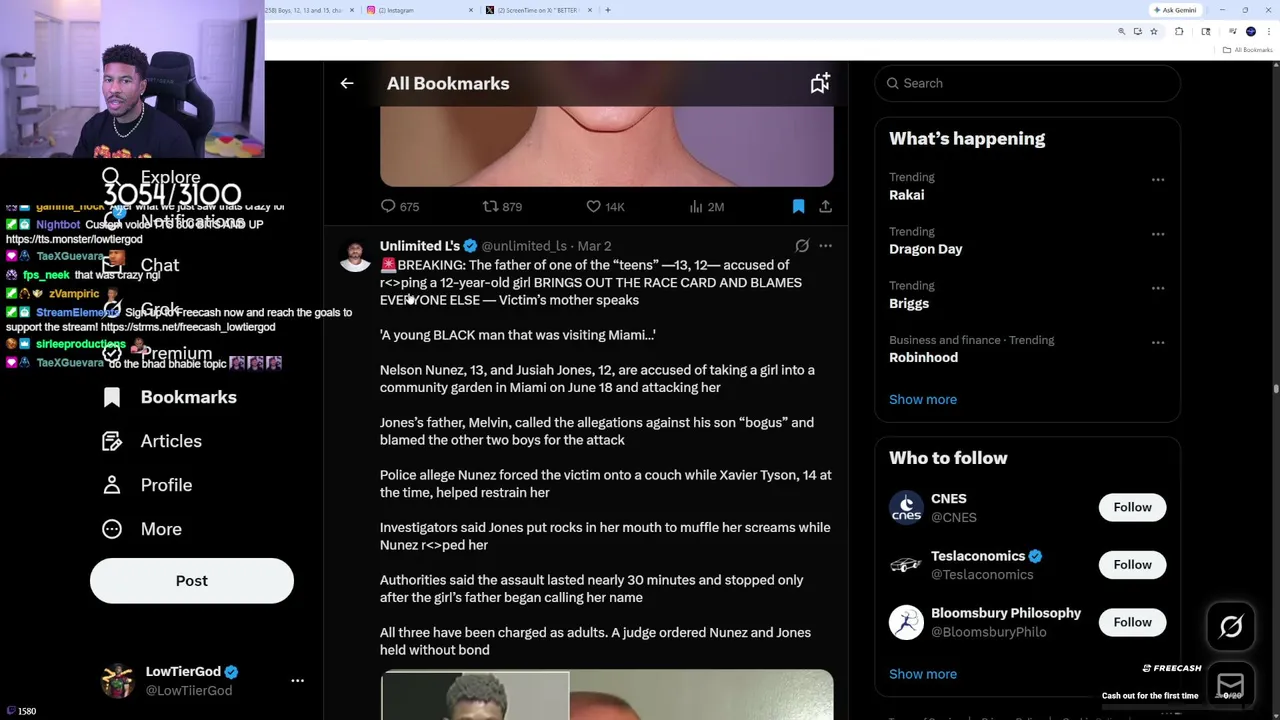Screen dimensions: 1280x720
Task: Open Articles in the sidebar
Action: pyautogui.click(x=152, y=441)
